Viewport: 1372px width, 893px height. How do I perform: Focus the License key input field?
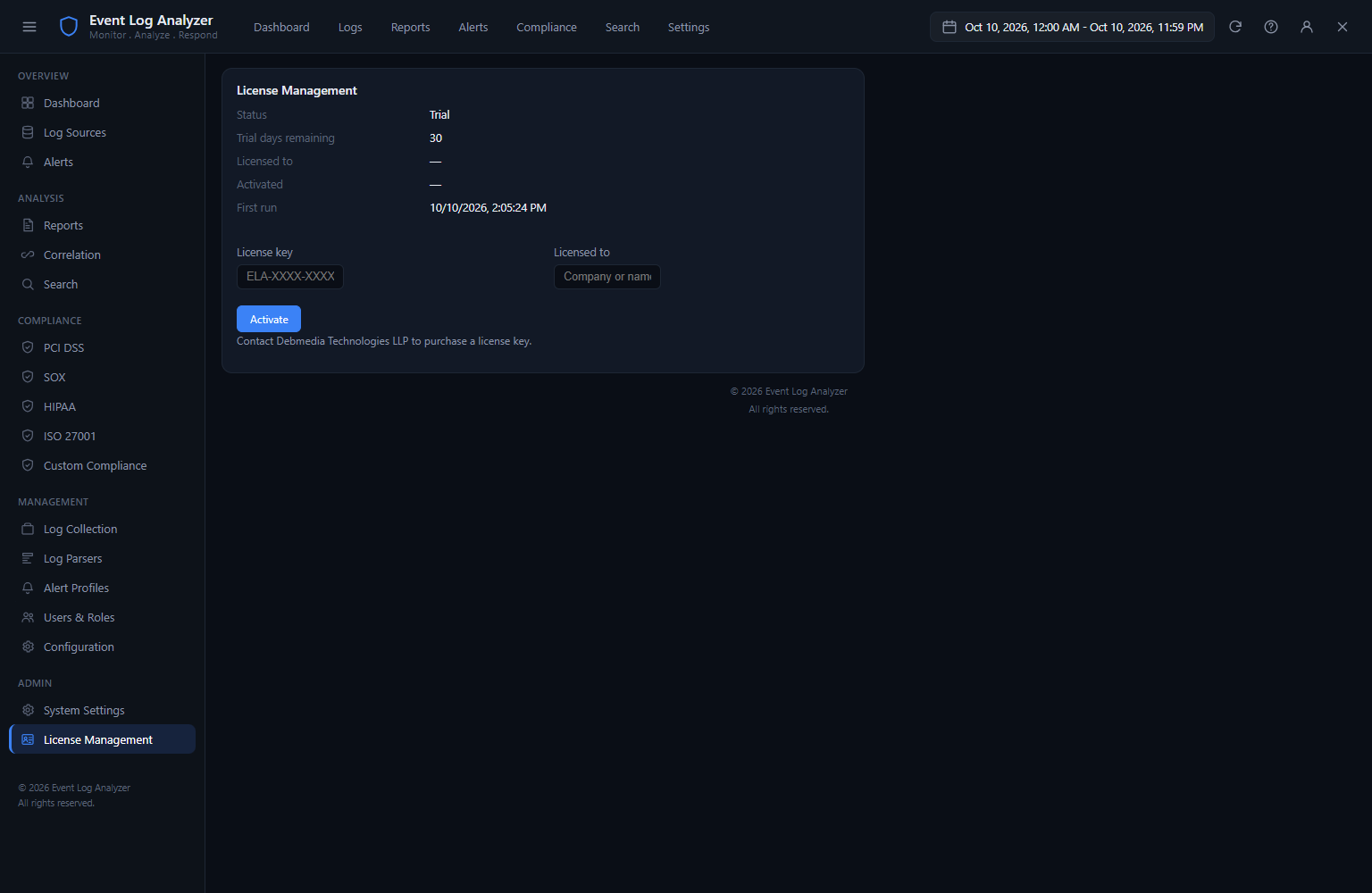[290, 277]
